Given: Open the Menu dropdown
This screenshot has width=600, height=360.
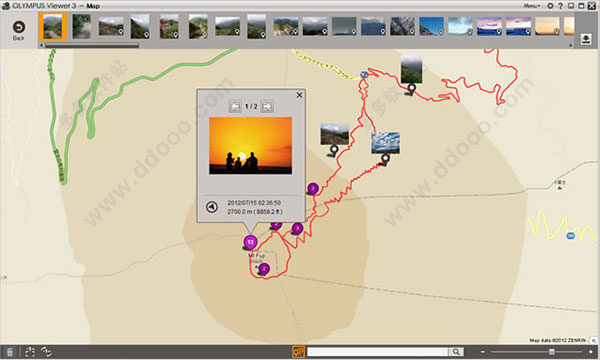Looking at the screenshot, I should coord(532,6).
